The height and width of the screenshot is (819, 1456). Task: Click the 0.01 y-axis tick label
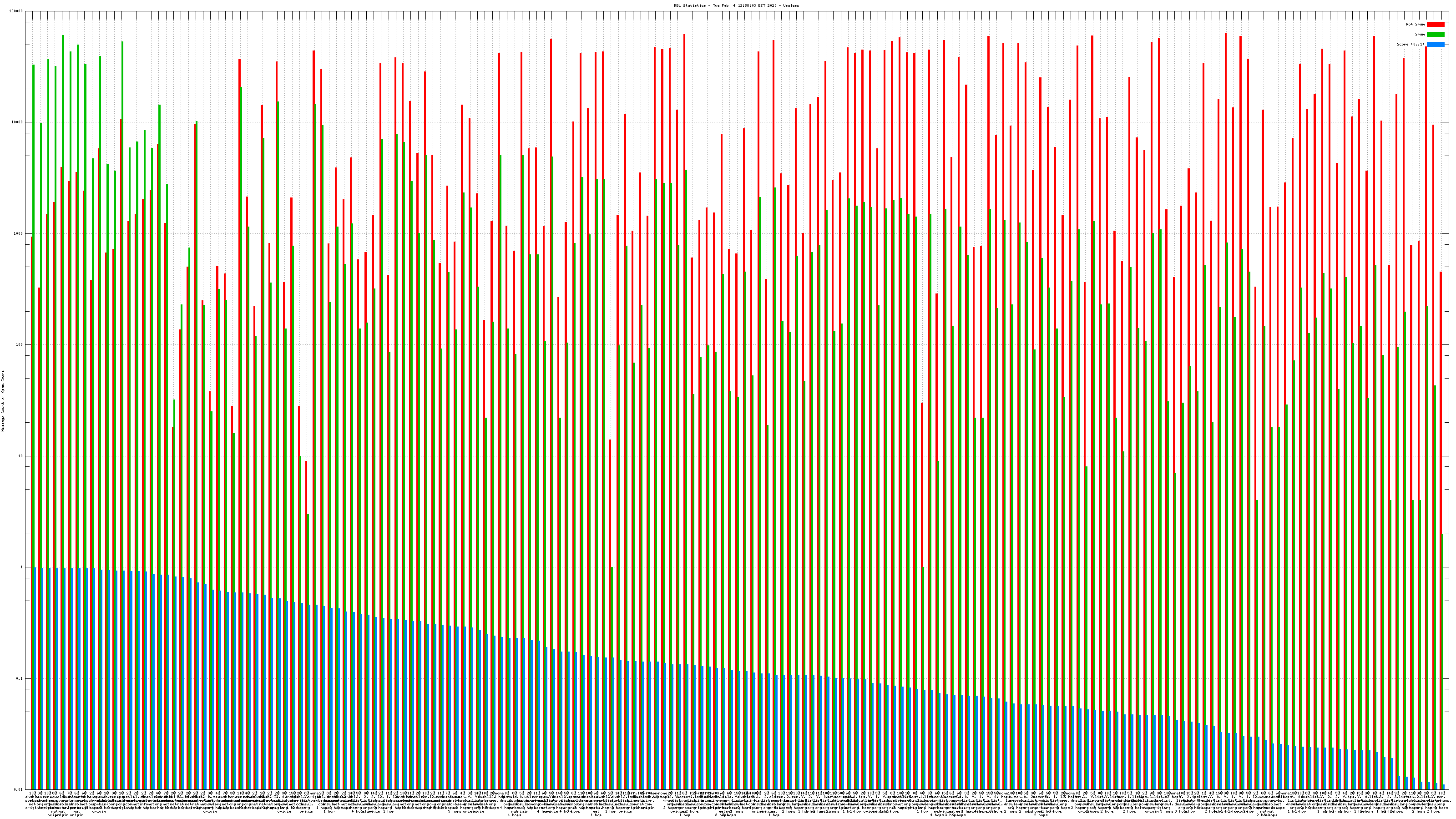point(18,789)
